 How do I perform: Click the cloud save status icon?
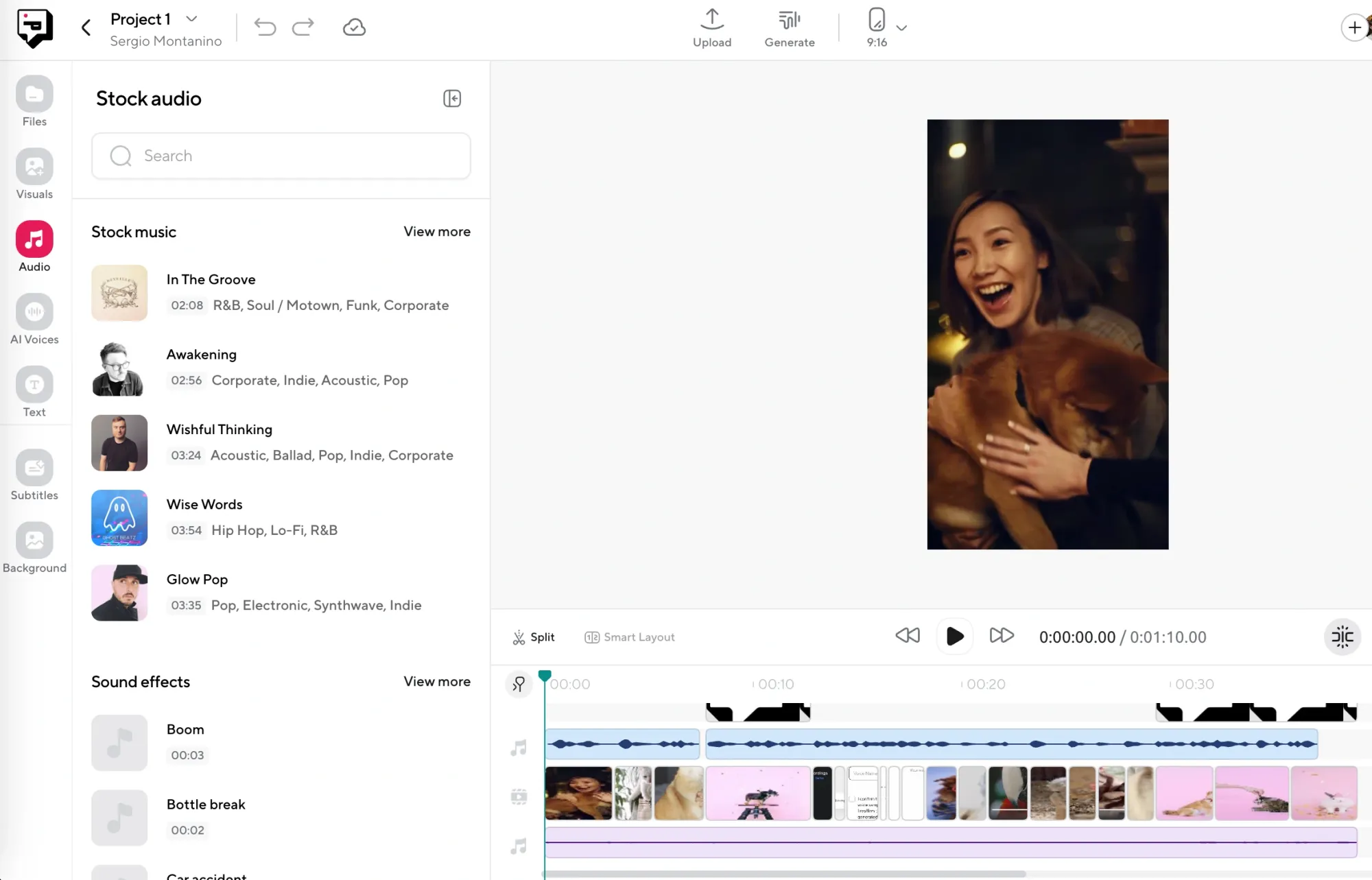pos(354,27)
